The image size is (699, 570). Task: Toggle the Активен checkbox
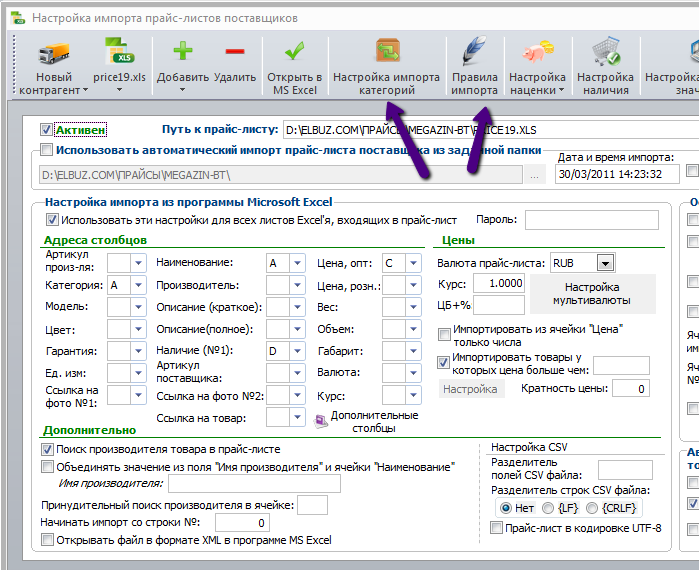tap(46, 130)
